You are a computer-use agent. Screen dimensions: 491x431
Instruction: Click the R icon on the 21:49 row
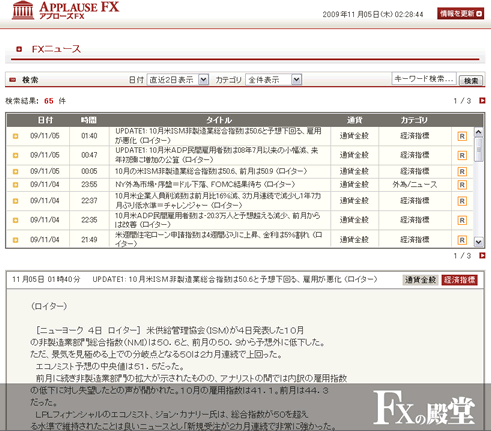(462, 240)
